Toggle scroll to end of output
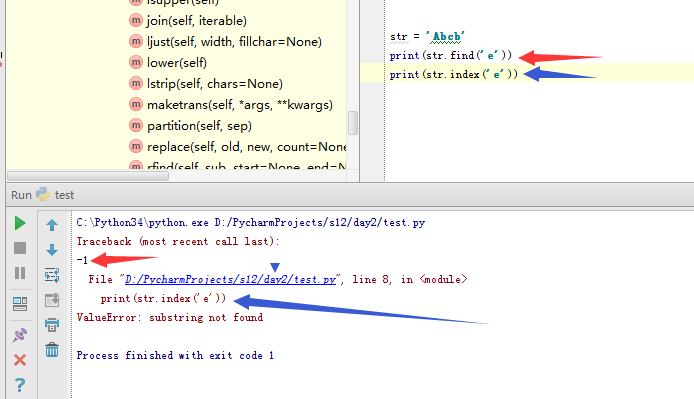The image size is (694, 399). pyautogui.click(x=52, y=300)
